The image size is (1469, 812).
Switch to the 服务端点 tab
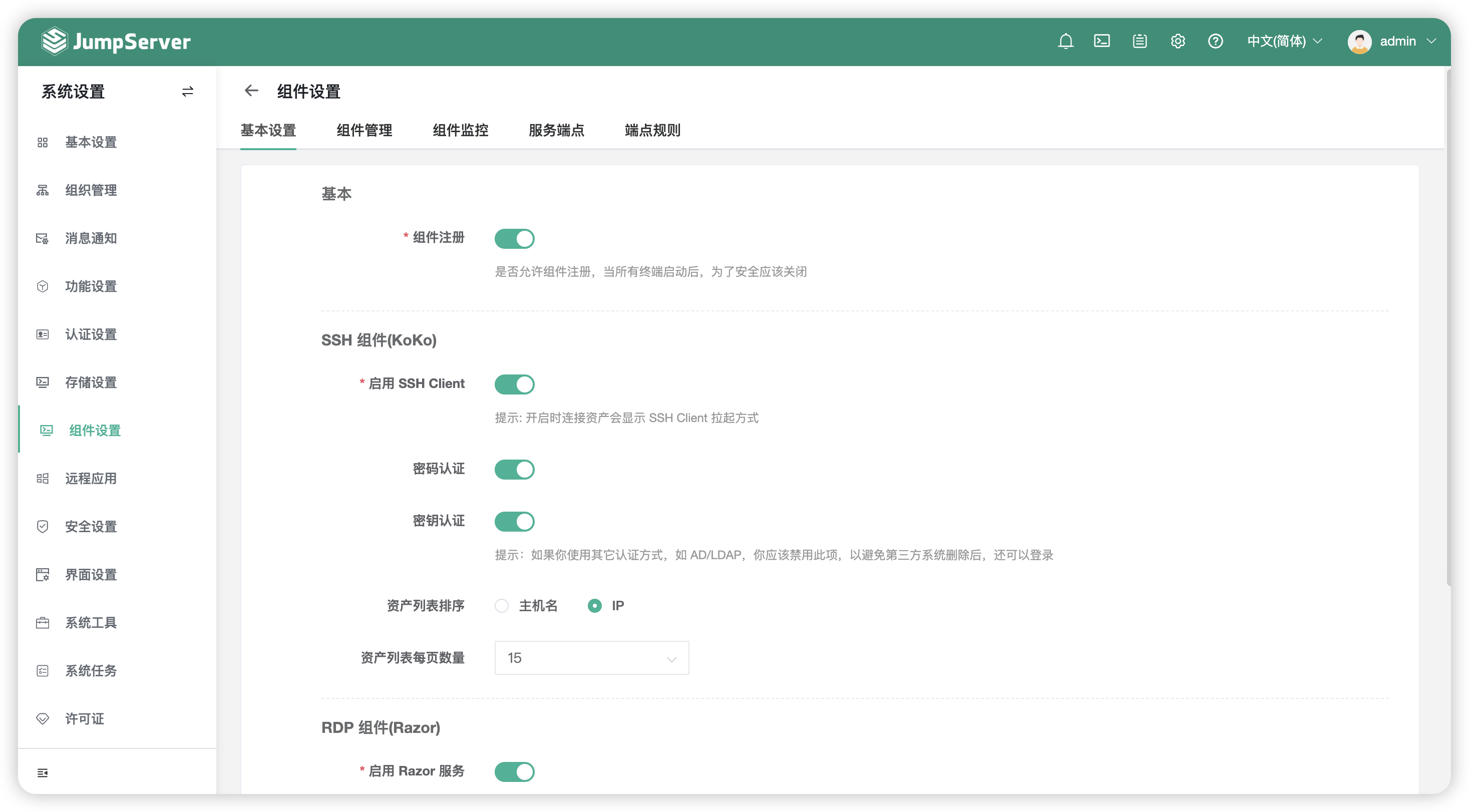(556, 130)
